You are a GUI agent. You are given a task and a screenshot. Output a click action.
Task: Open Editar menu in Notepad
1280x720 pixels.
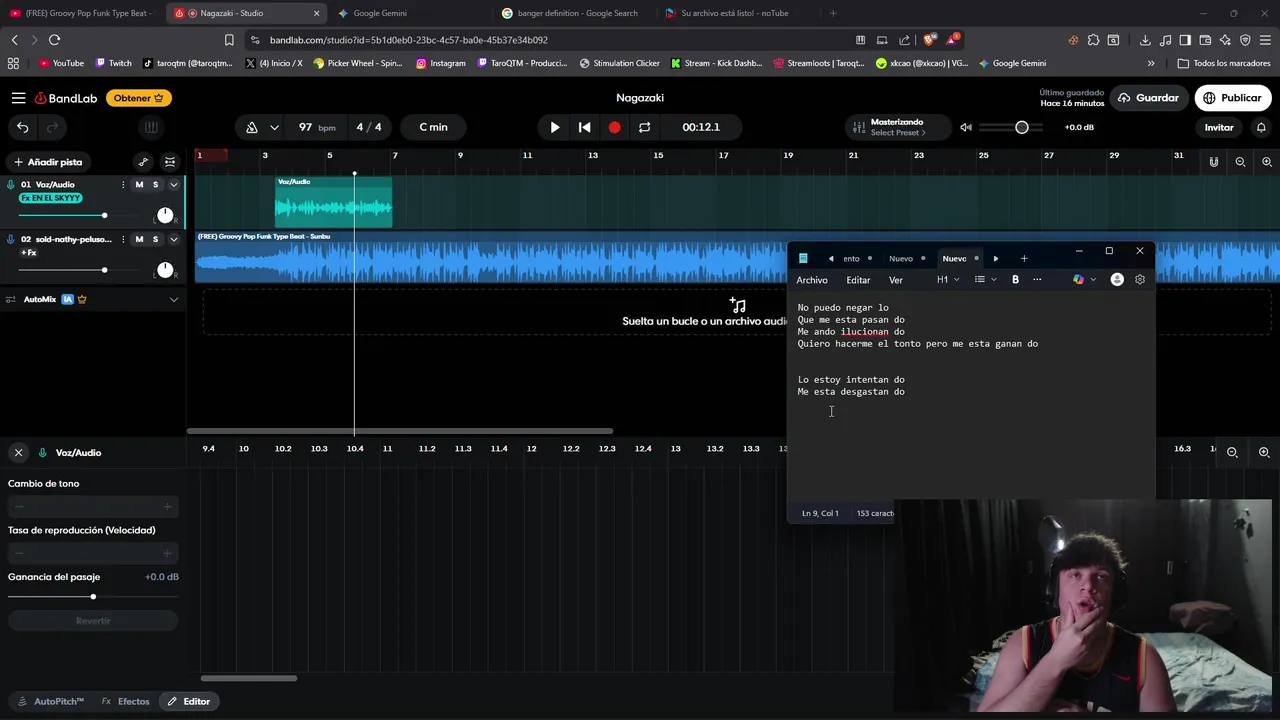pyautogui.click(x=858, y=280)
